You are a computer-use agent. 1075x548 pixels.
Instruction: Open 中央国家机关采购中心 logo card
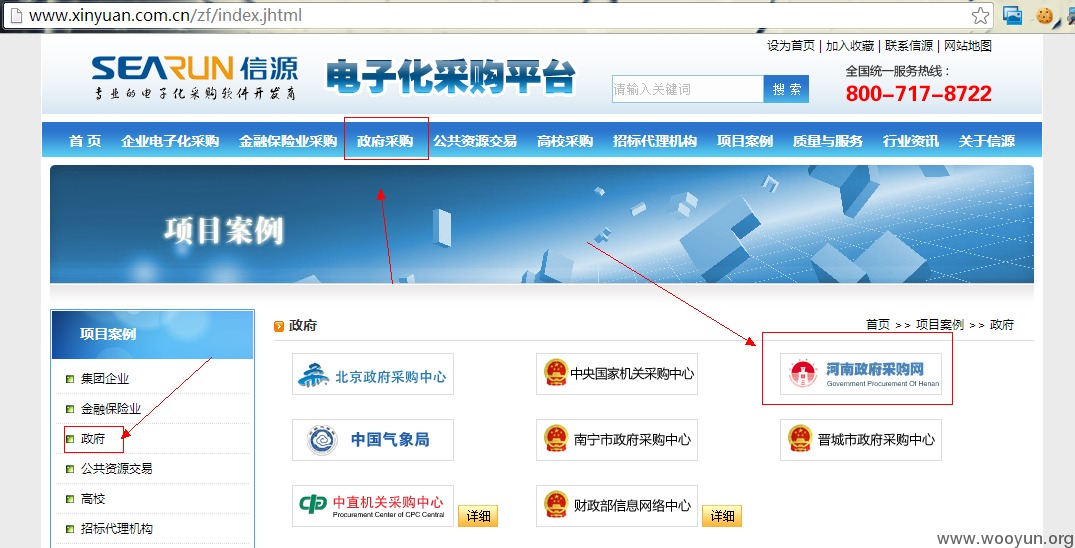coord(616,374)
